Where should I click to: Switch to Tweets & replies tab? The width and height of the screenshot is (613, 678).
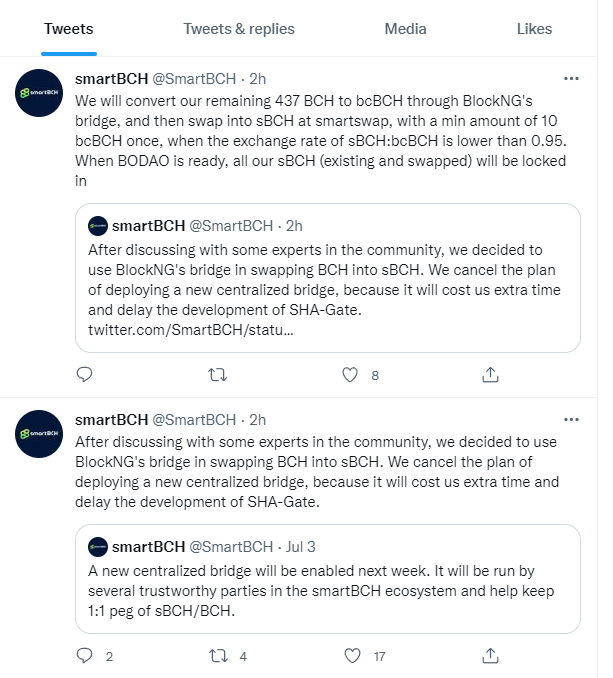pos(239,29)
